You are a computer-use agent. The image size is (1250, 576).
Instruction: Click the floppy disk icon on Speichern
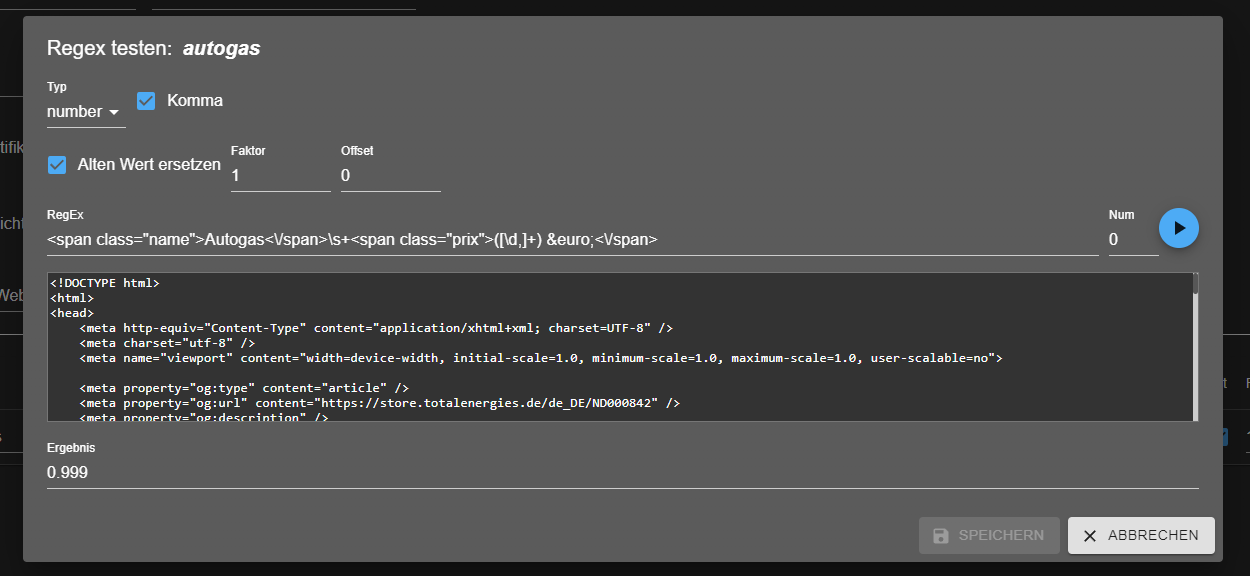point(941,536)
